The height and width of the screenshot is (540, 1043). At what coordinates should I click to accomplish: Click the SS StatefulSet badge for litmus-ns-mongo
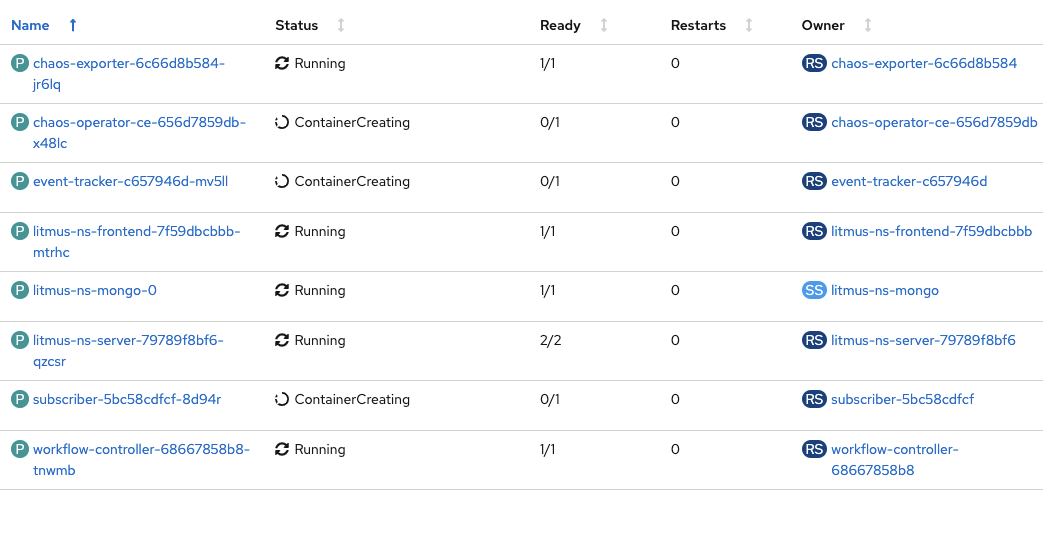coord(814,290)
